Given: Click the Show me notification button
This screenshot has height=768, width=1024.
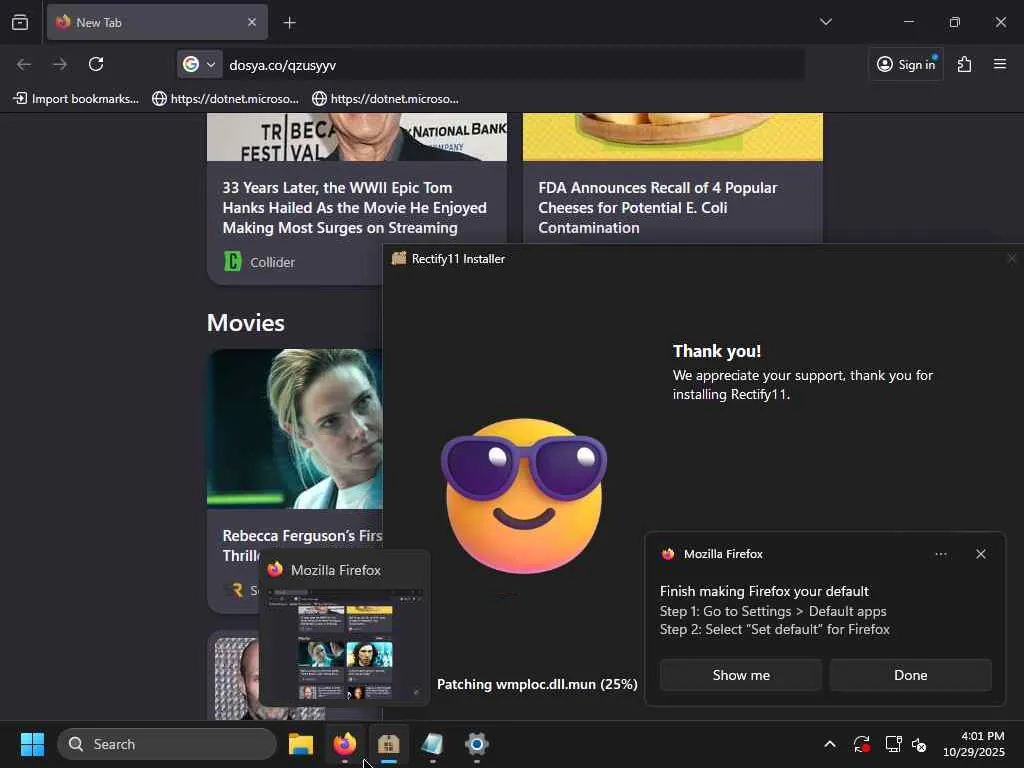Looking at the screenshot, I should tap(741, 675).
